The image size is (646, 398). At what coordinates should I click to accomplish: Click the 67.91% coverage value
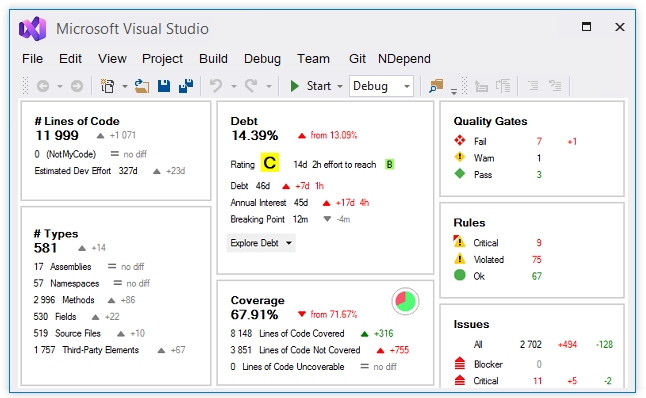click(x=255, y=315)
